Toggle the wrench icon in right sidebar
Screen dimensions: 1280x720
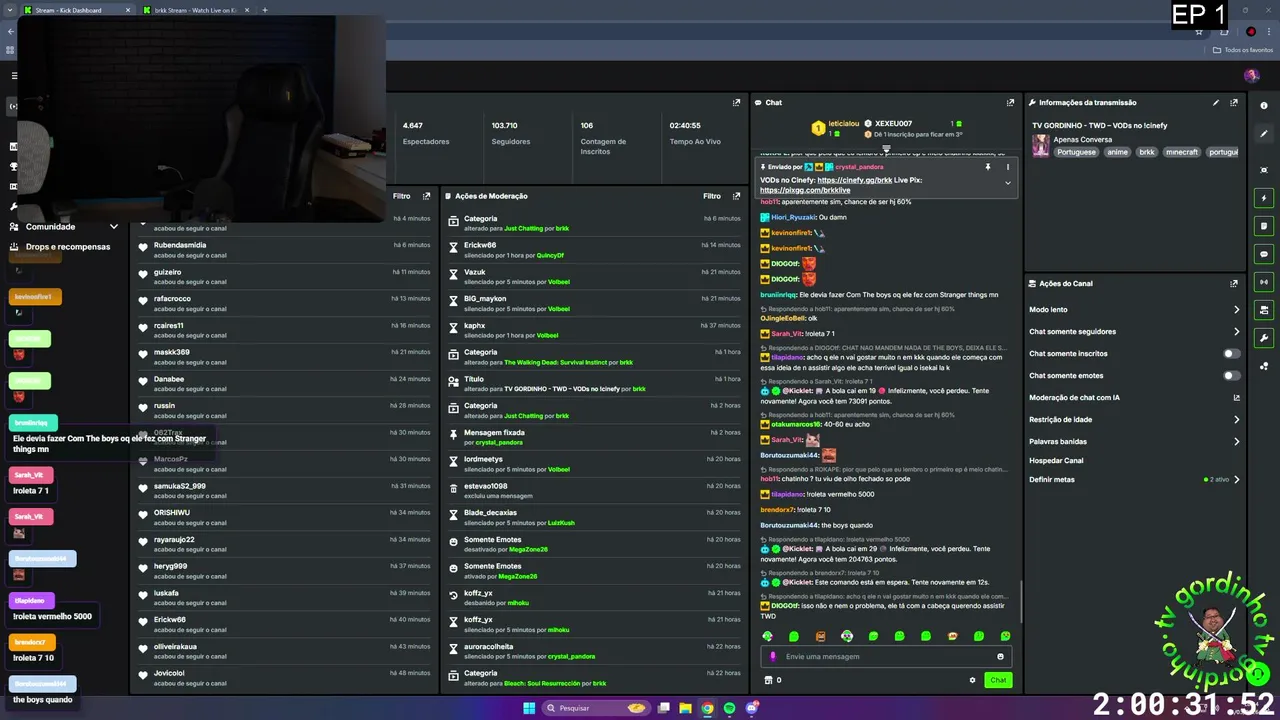(1264, 338)
